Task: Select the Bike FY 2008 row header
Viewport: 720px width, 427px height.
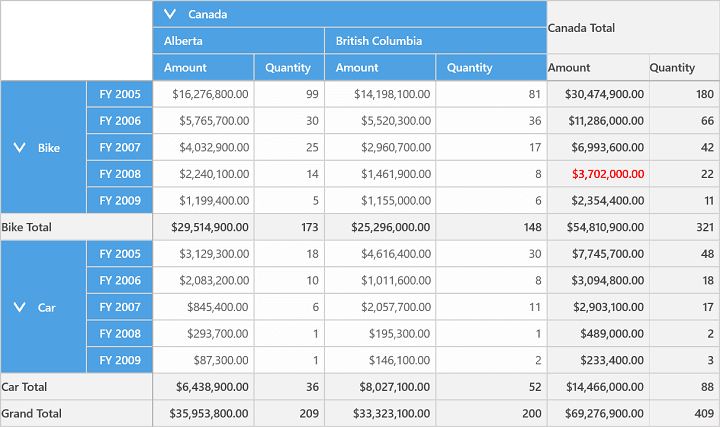Action: pyautogui.click(x=119, y=174)
